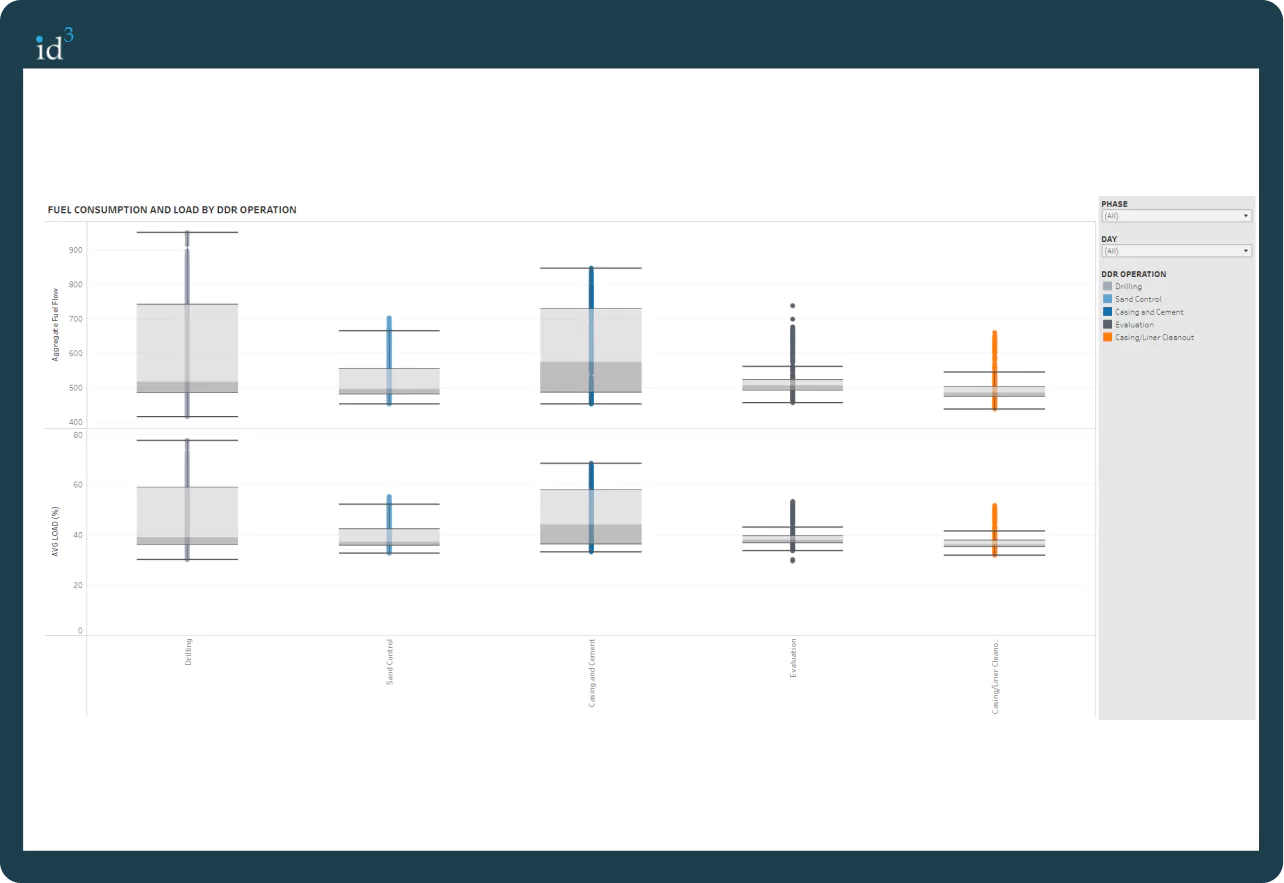This screenshot has width=1284, height=883.
Task: Click the Drilling legend color swatch
Action: coord(1107,287)
